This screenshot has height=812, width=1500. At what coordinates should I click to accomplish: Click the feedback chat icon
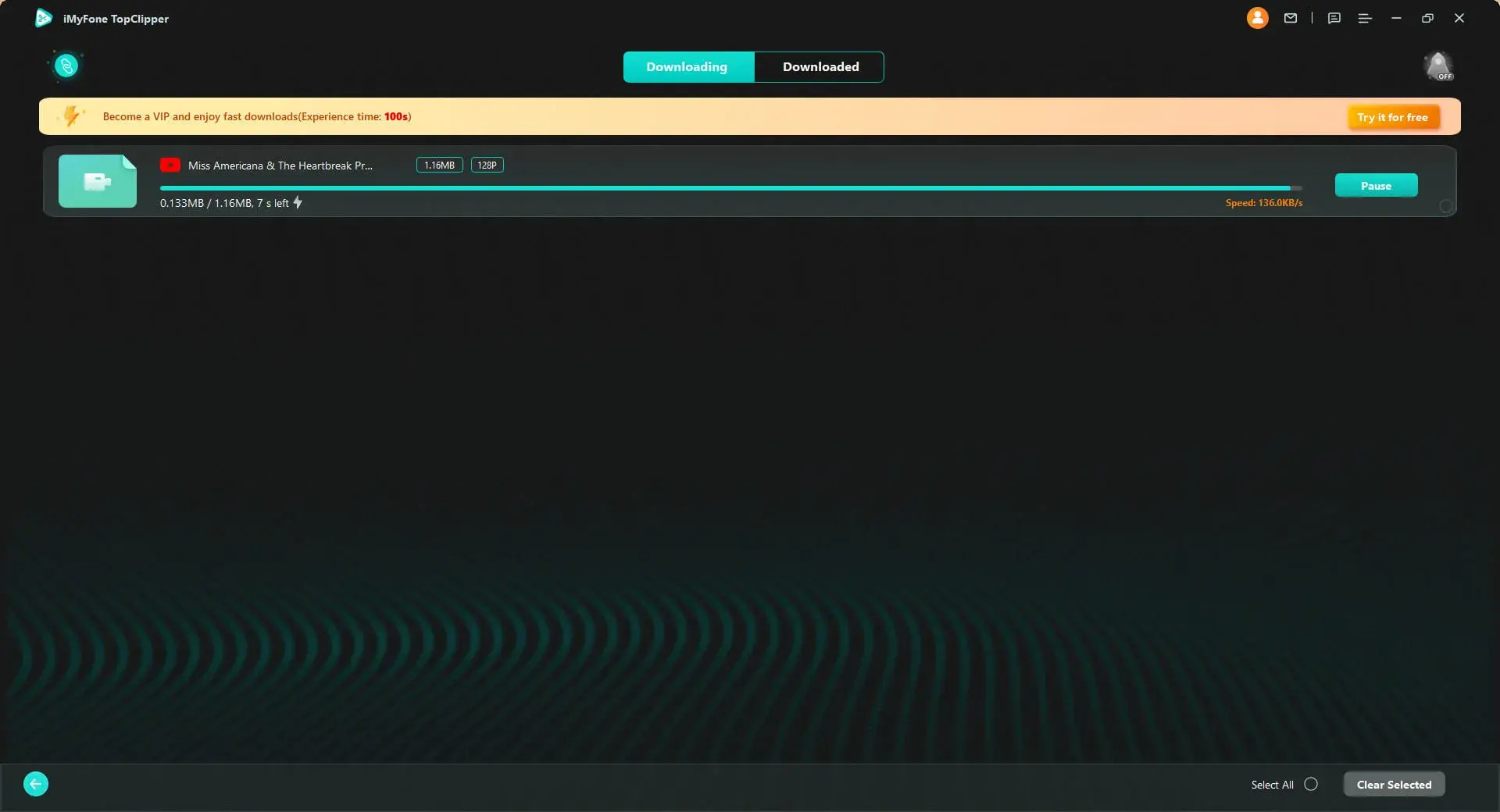(1334, 18)
